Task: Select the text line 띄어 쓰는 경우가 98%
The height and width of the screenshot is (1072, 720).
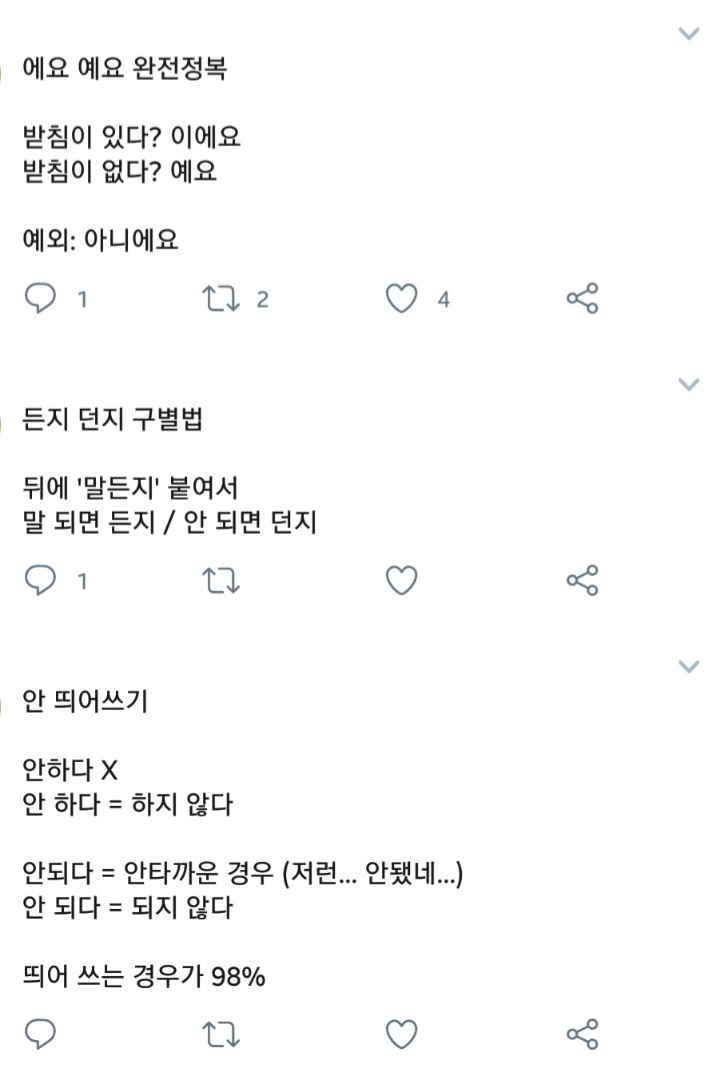Action: click(143, 977)
